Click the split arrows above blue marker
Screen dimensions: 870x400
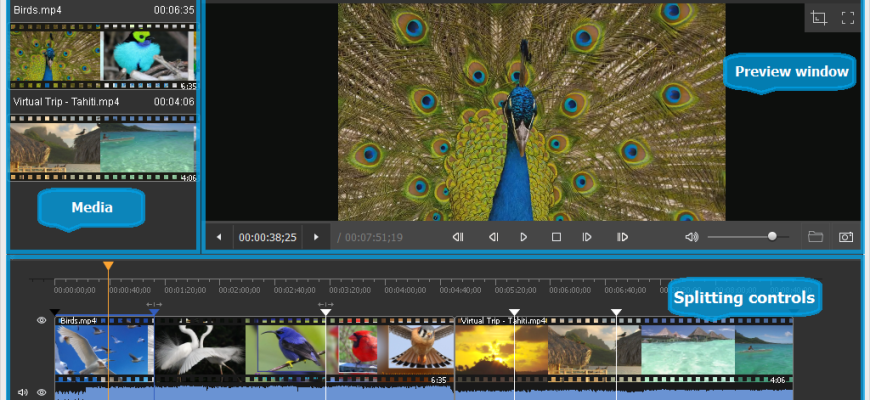154,305
